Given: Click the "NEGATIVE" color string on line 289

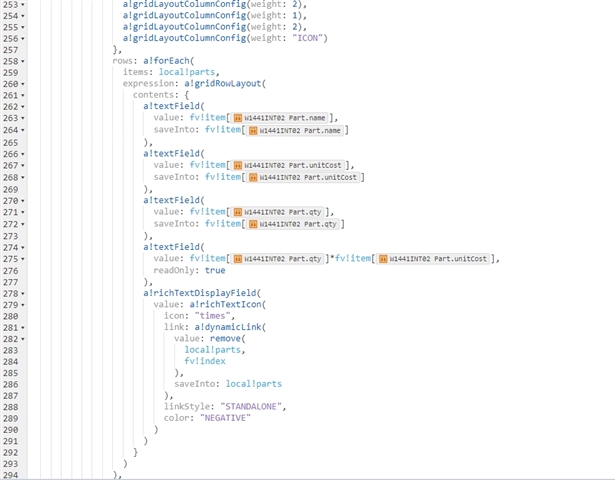Looking at the screenshot, I should coord(225,418).
